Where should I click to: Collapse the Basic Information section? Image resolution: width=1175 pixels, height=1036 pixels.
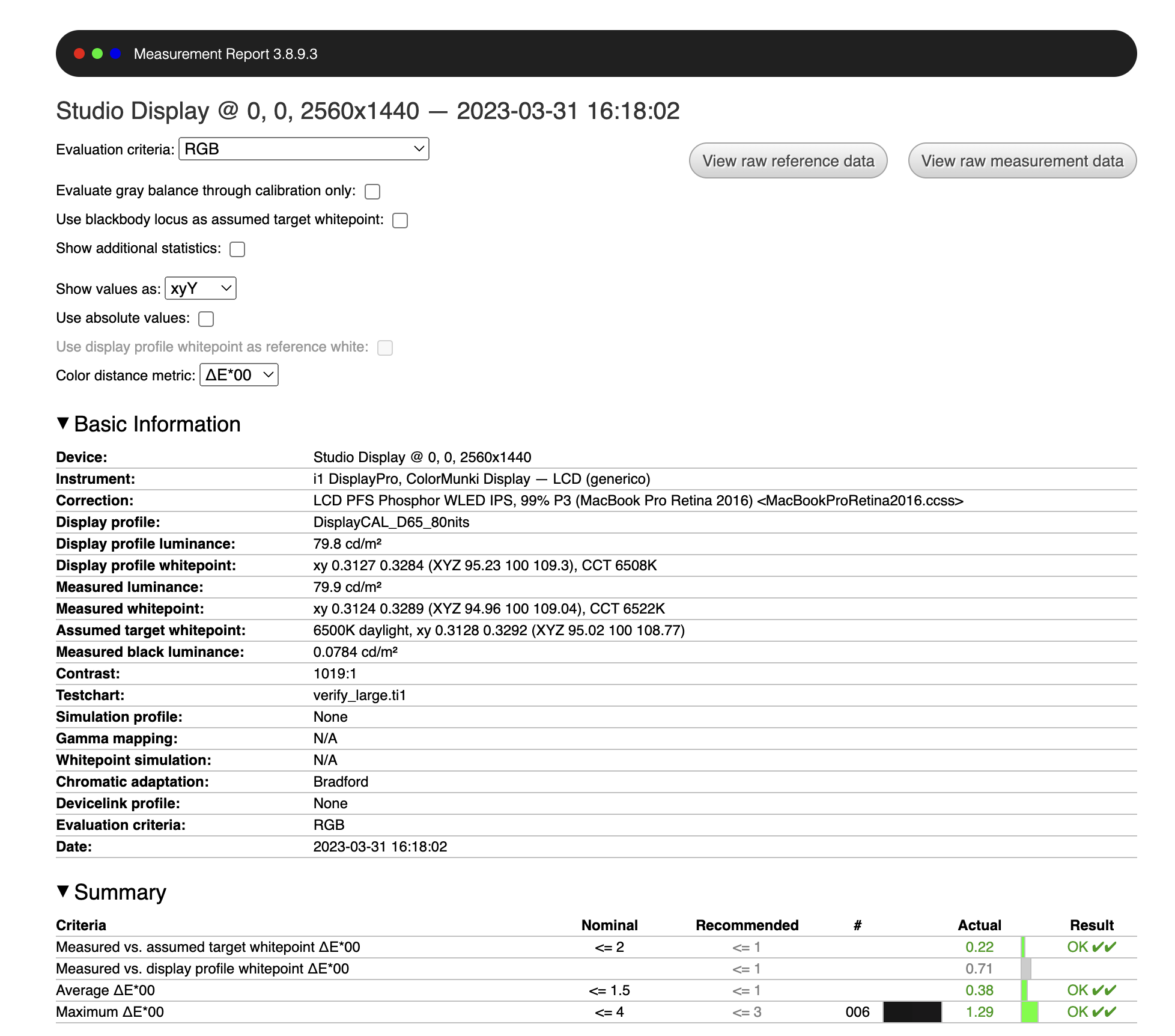(x=63, y=423)
